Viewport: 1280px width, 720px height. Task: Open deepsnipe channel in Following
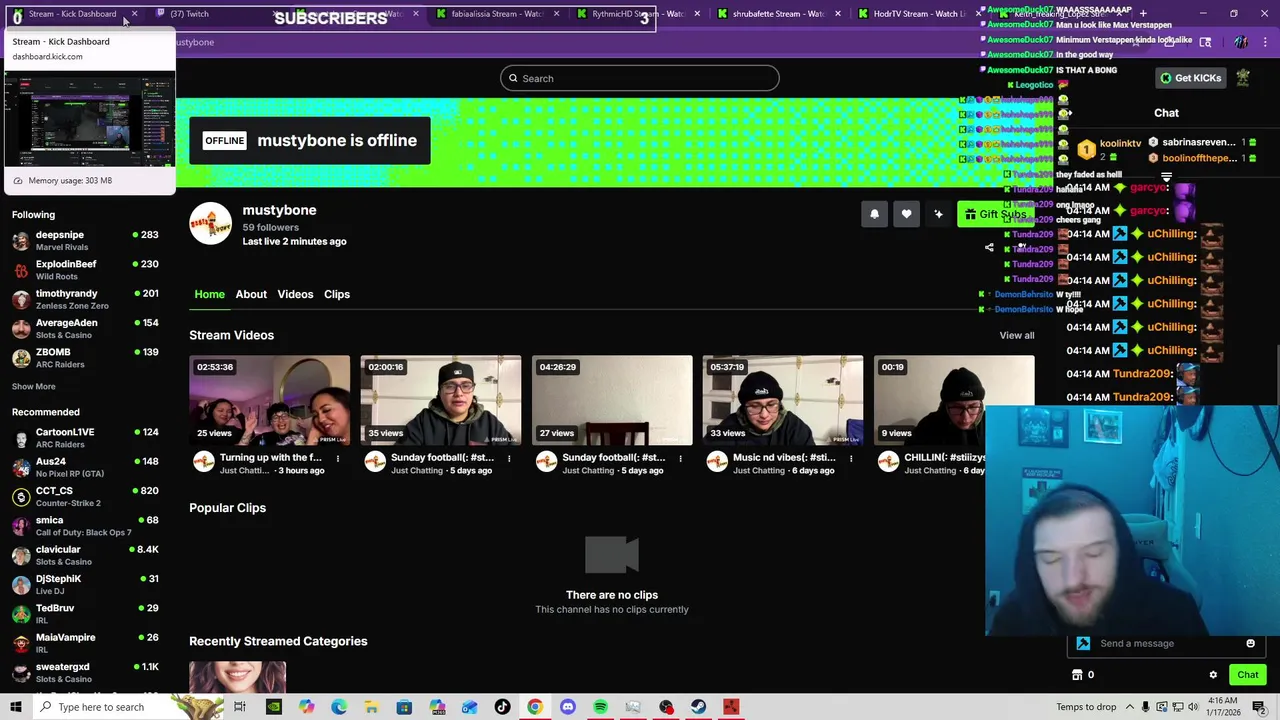86,240
